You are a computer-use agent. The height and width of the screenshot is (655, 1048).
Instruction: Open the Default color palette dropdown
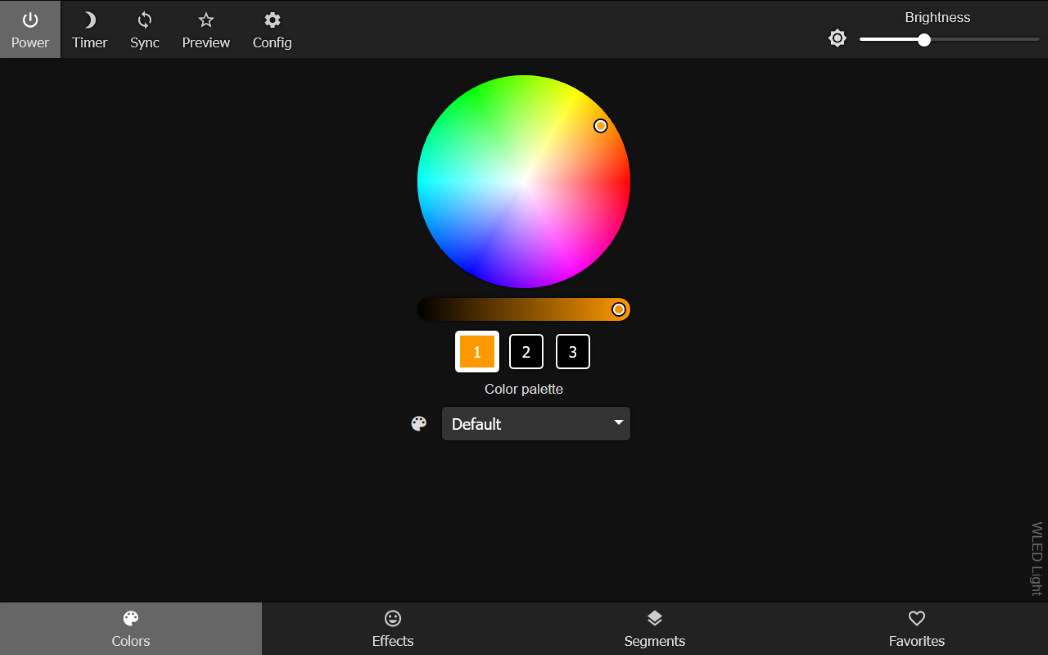pyautogui.click(x=525, y=424)
